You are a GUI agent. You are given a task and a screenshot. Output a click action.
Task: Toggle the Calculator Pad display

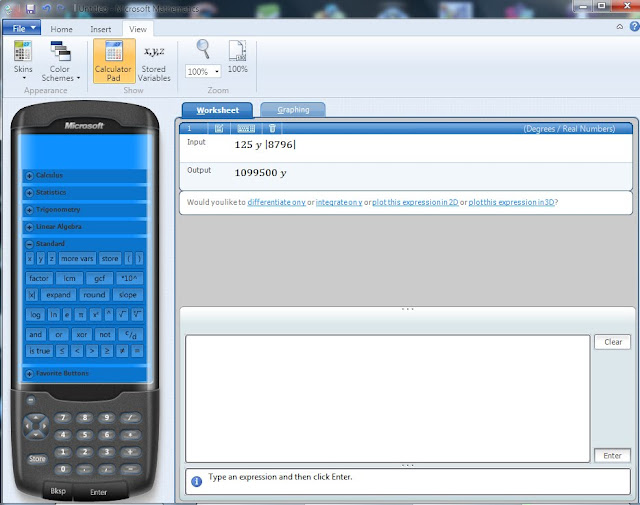114,61
